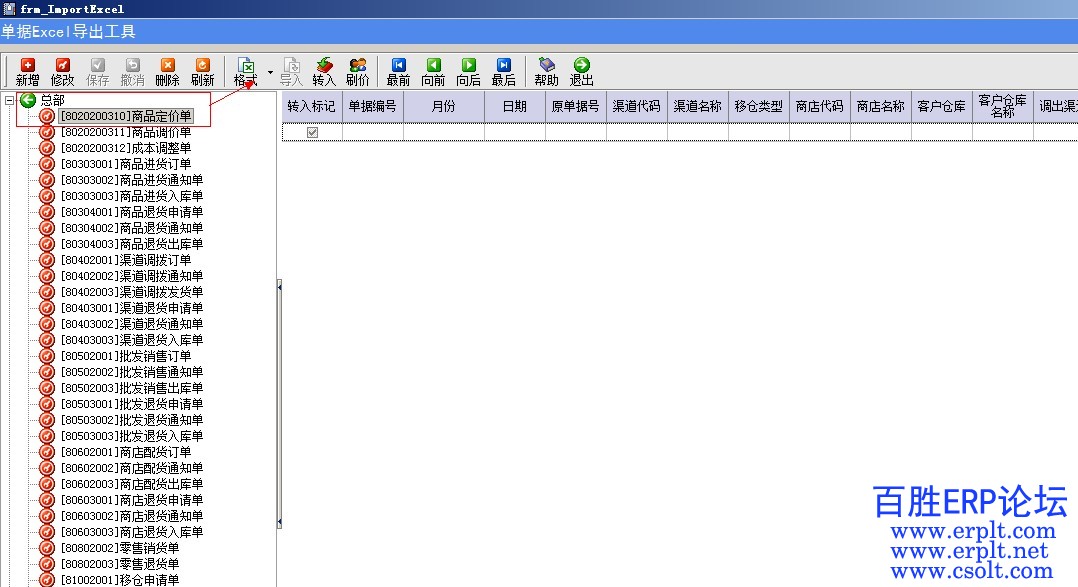This screenshot has height=587, width=1078.
Task: Collapse the 总部 tree root node
Action: [10, 100]
